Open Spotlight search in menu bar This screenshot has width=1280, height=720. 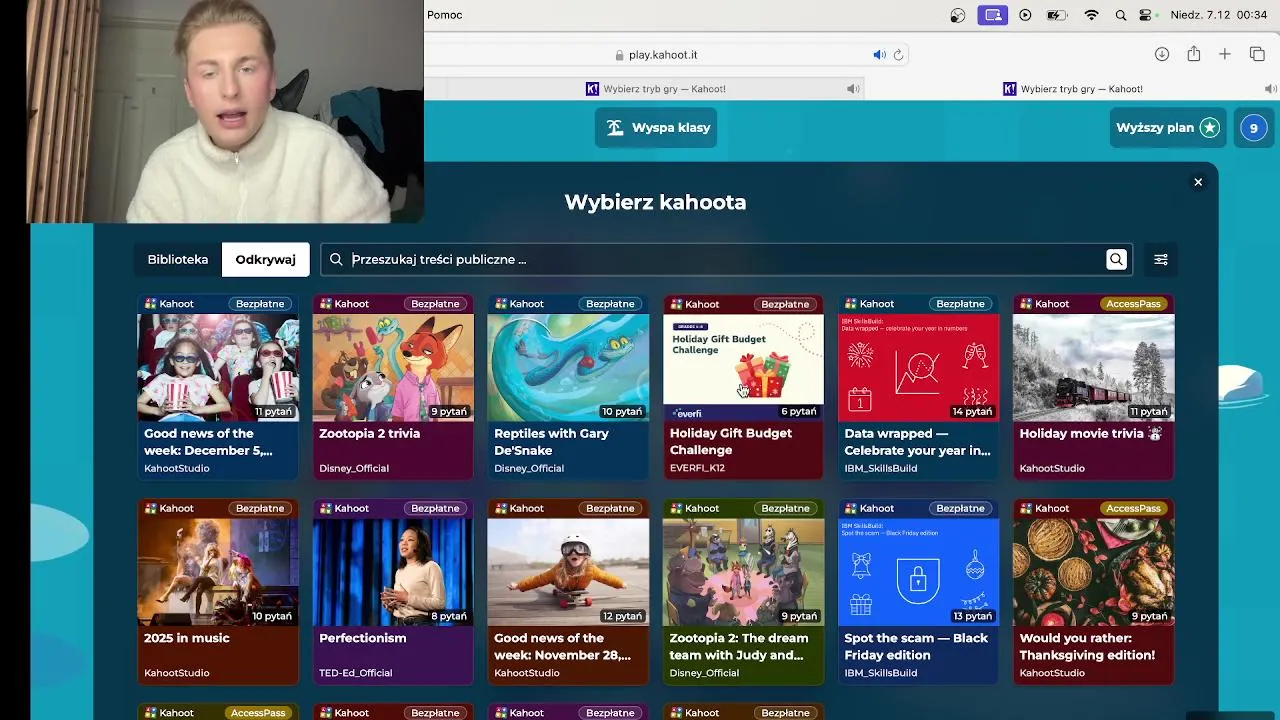pos(1121,15)
